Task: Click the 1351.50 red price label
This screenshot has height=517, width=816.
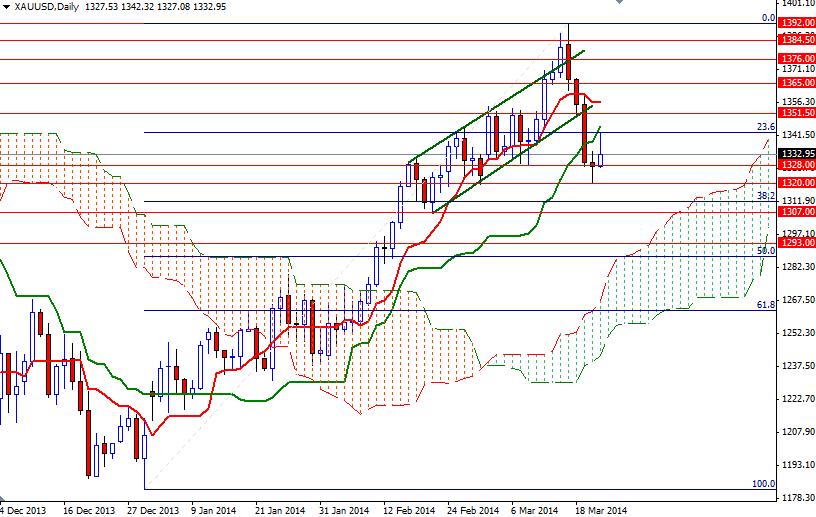Action: click(796, 113)
